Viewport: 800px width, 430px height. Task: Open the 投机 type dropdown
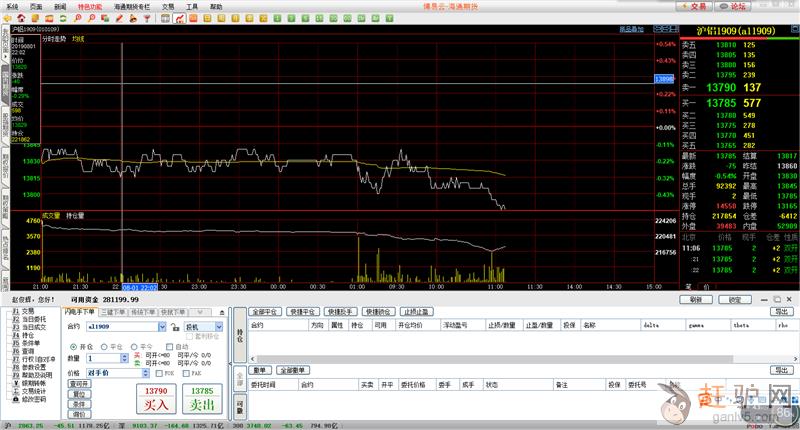(217, 326)
